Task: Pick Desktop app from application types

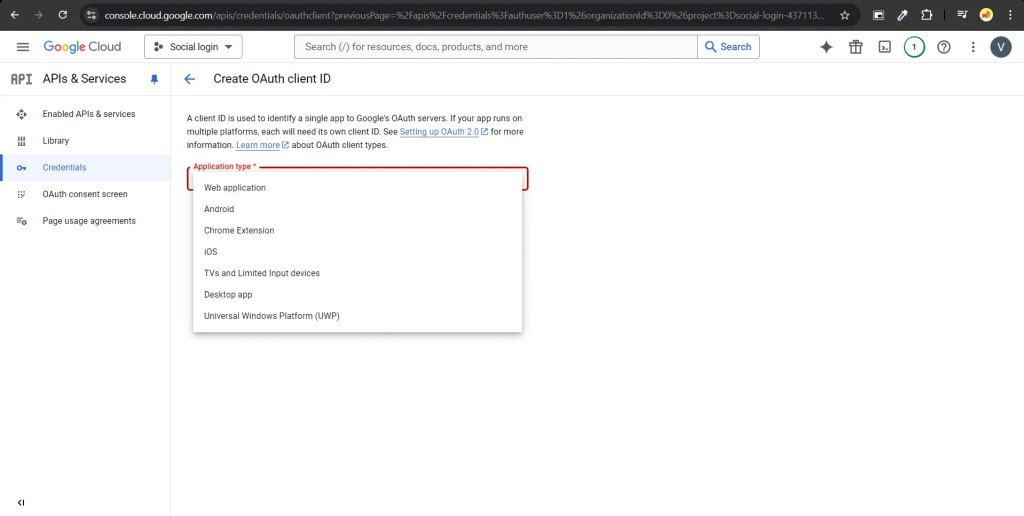Action: (228, 295)
